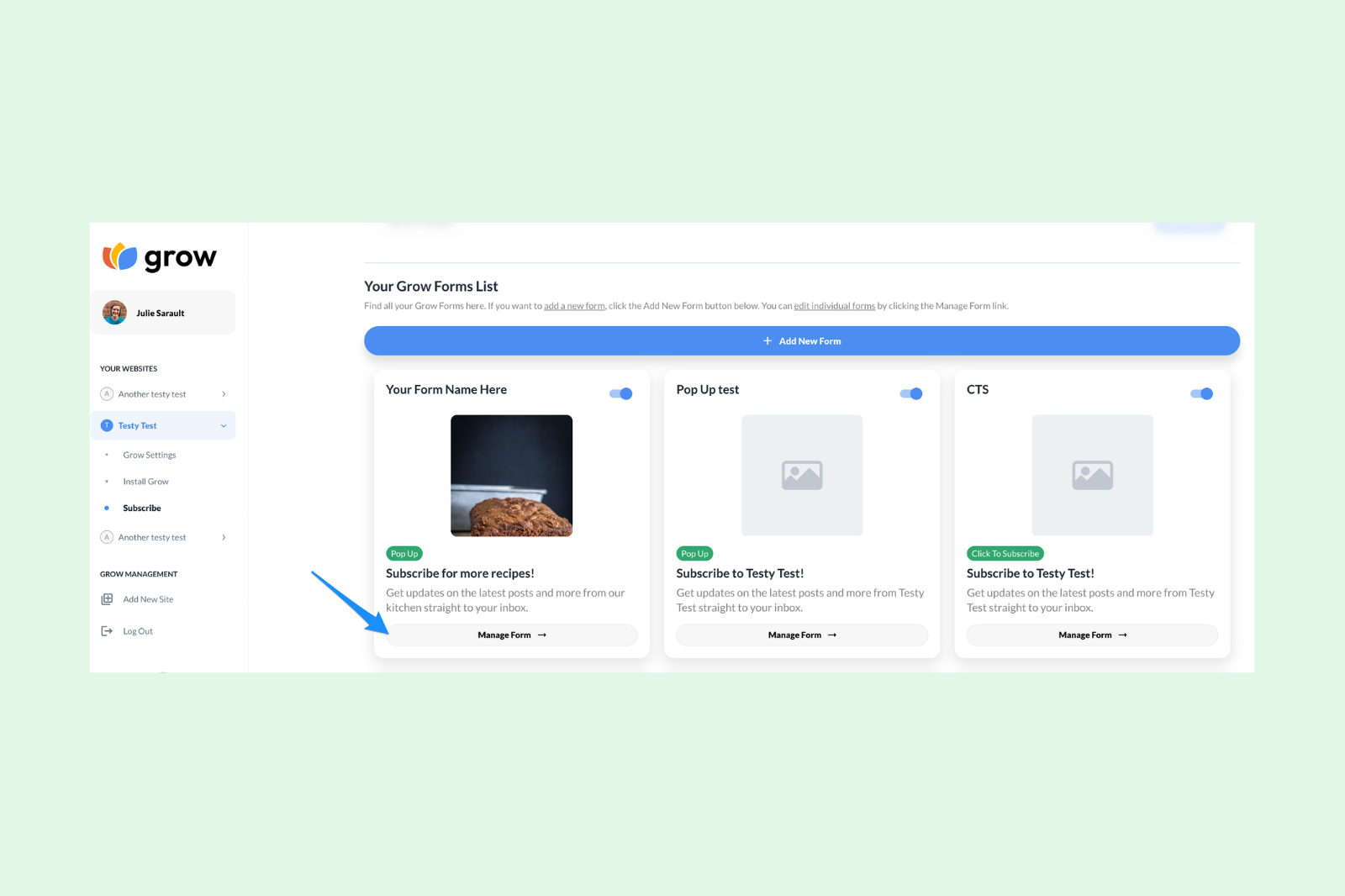Click the arrow icon in CTS Manage Form
Screen dimensions: 1345x896
point(1123,635)
